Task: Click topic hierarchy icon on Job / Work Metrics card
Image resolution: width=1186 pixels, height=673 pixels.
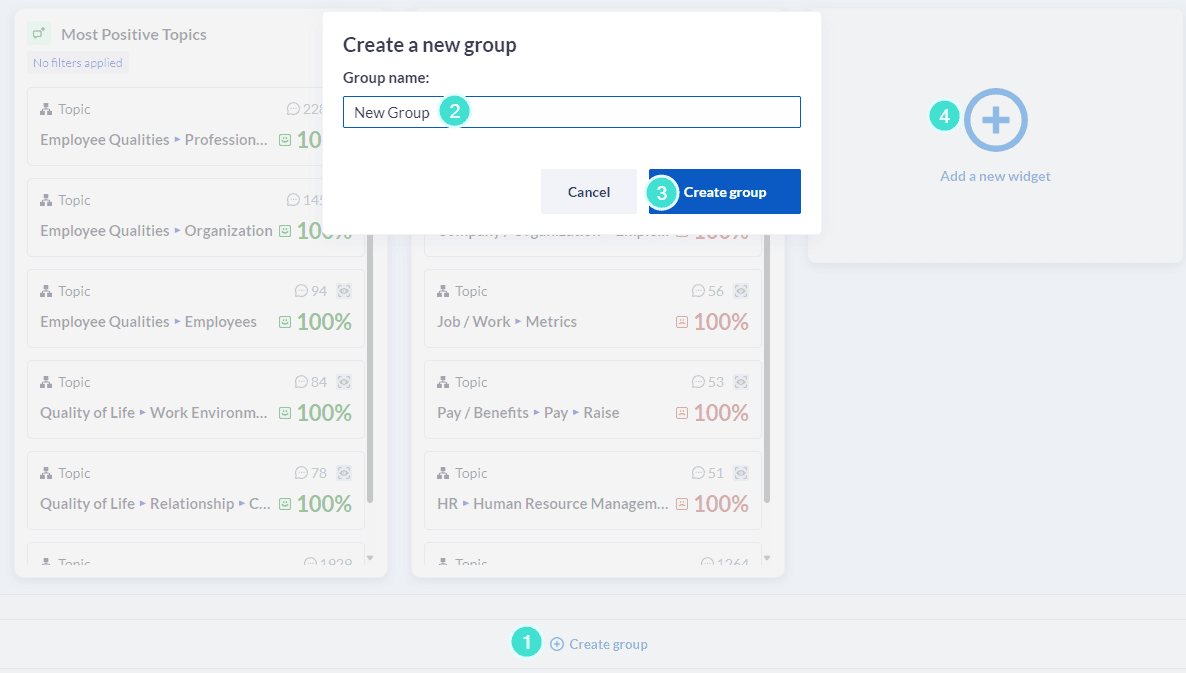Action: tap(443, 291)
